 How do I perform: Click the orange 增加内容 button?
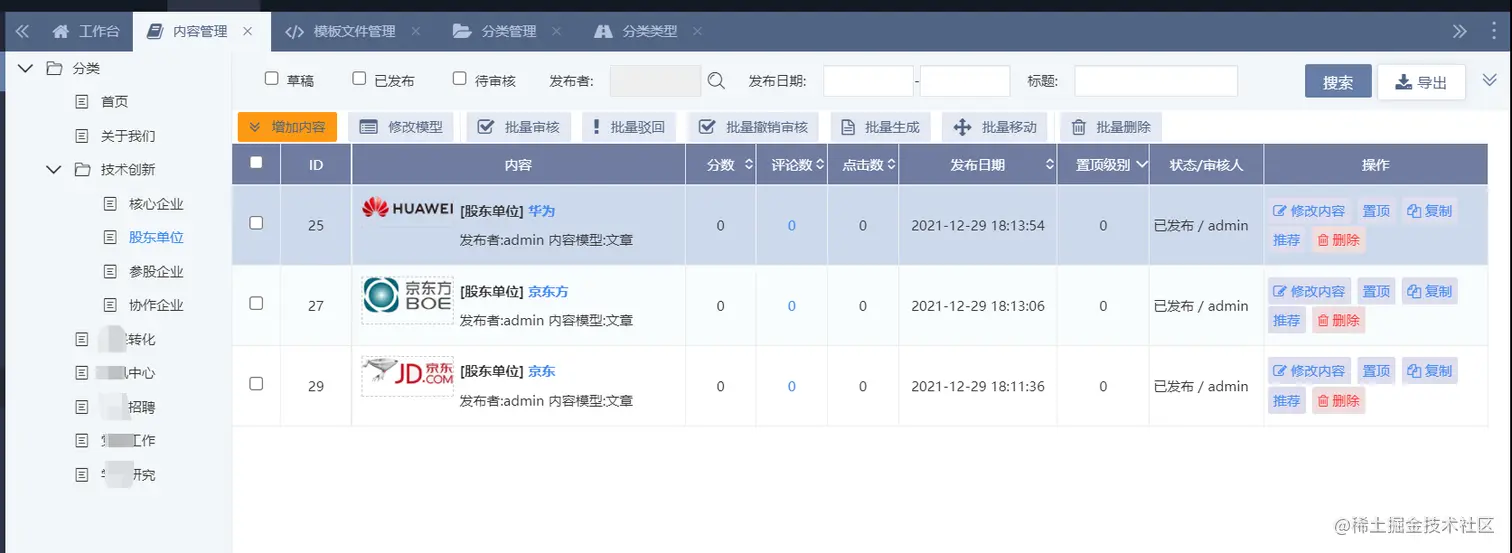click(287, 127)
